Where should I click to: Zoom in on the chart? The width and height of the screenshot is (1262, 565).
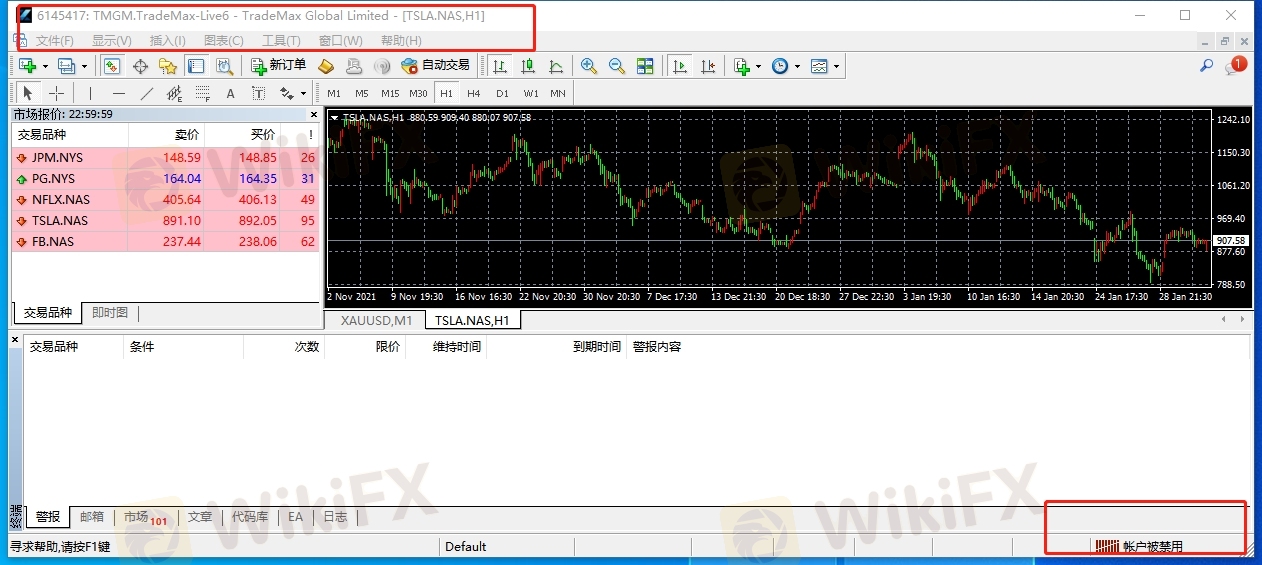point(589,66)
